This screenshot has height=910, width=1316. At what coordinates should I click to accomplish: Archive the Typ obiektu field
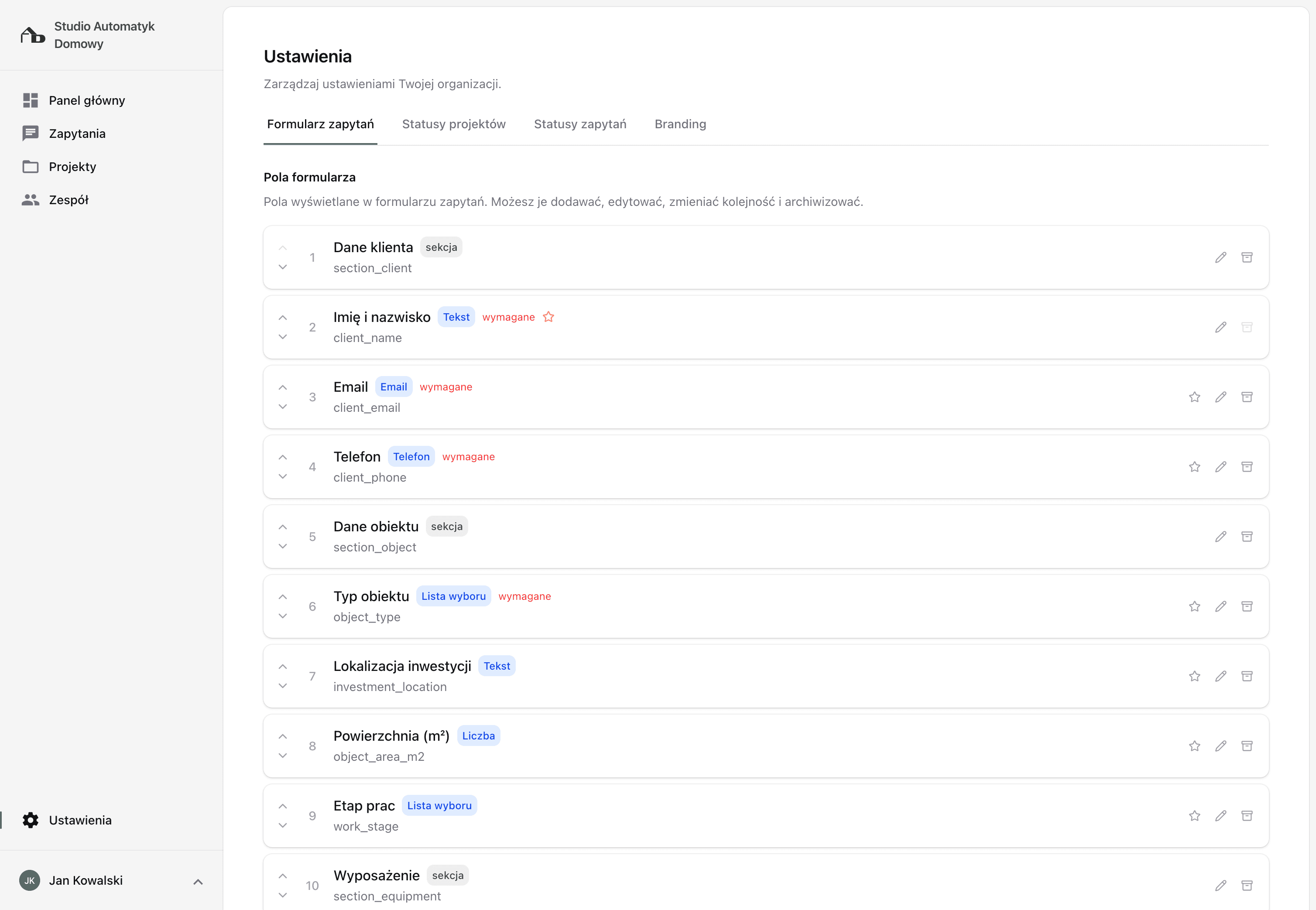coord(1247,606)
